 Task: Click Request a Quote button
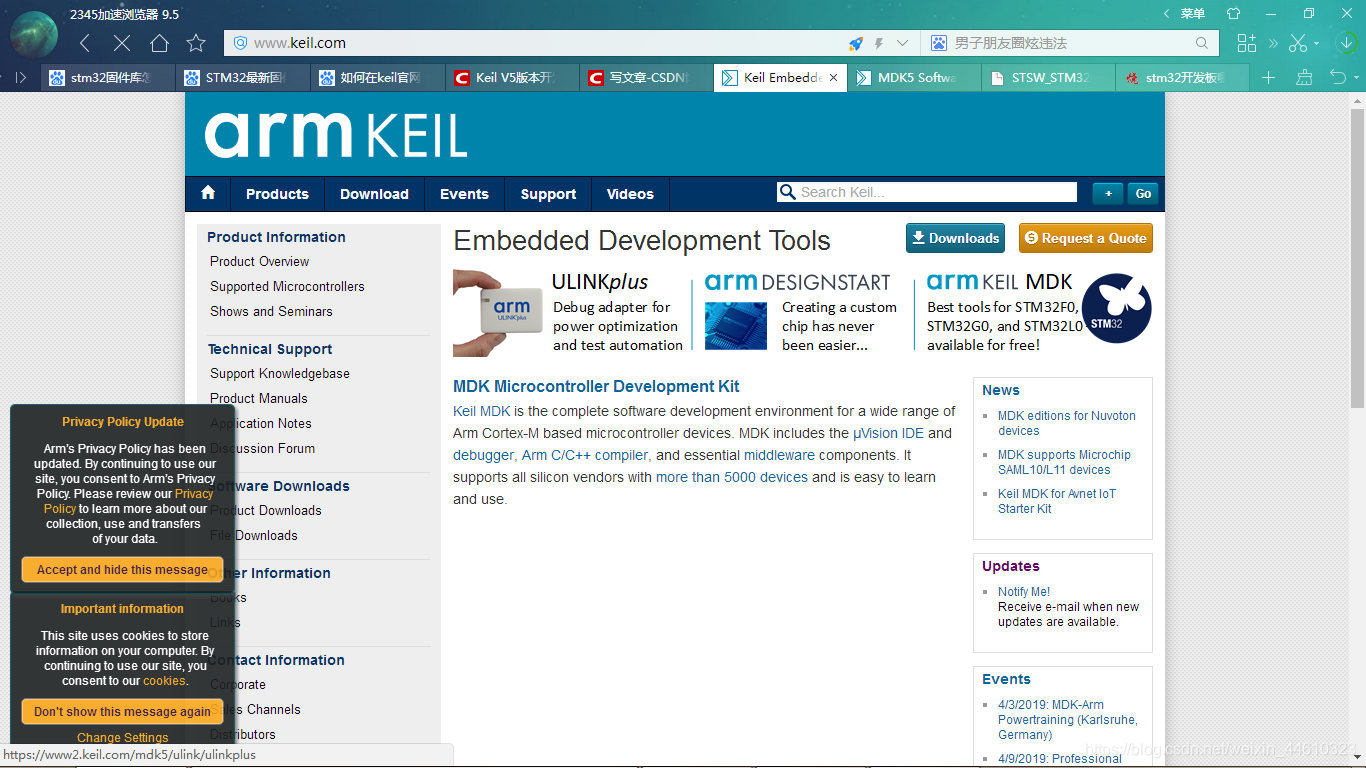[1085, 238]
